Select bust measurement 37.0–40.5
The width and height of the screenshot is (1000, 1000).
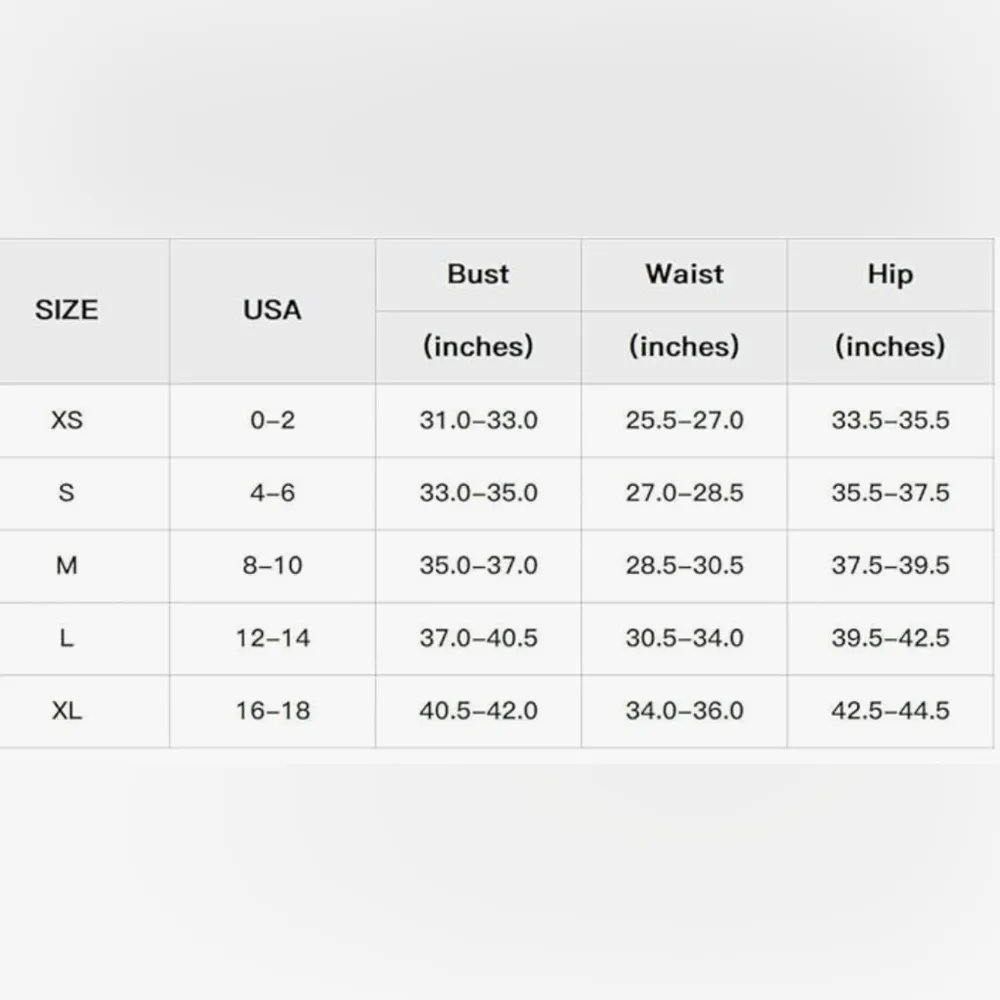tap(478, 638)
